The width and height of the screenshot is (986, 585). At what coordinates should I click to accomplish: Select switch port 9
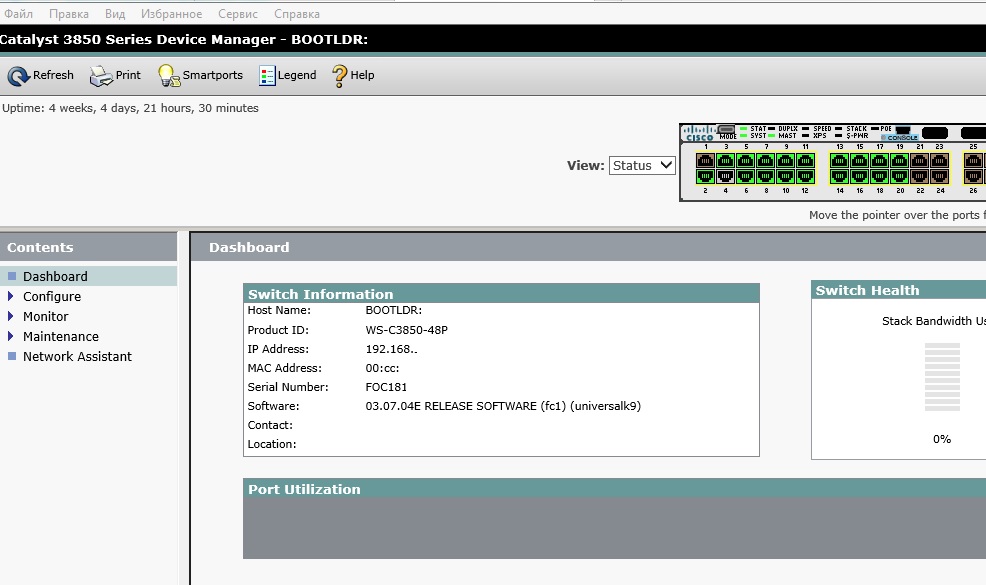(x=786, y=160)
